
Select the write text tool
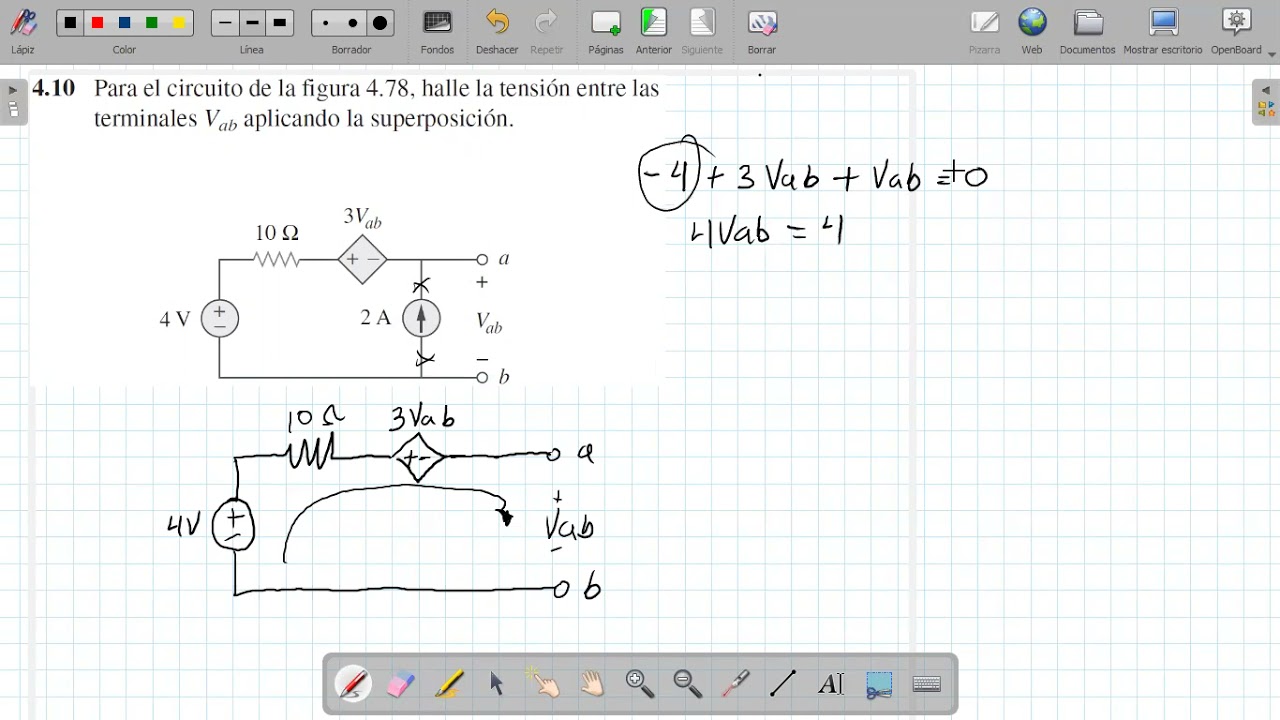coord(831,684)
